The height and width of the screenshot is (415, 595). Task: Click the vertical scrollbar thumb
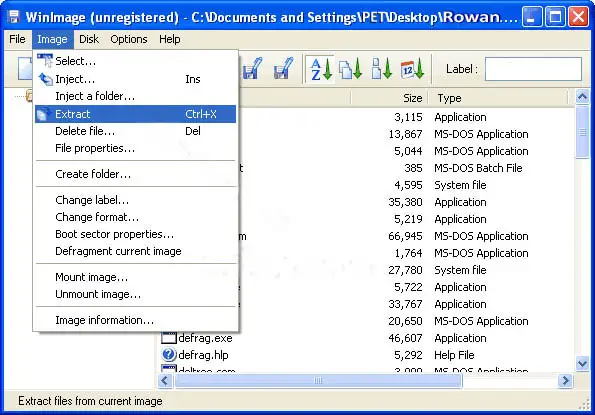(x=582, y=132)
